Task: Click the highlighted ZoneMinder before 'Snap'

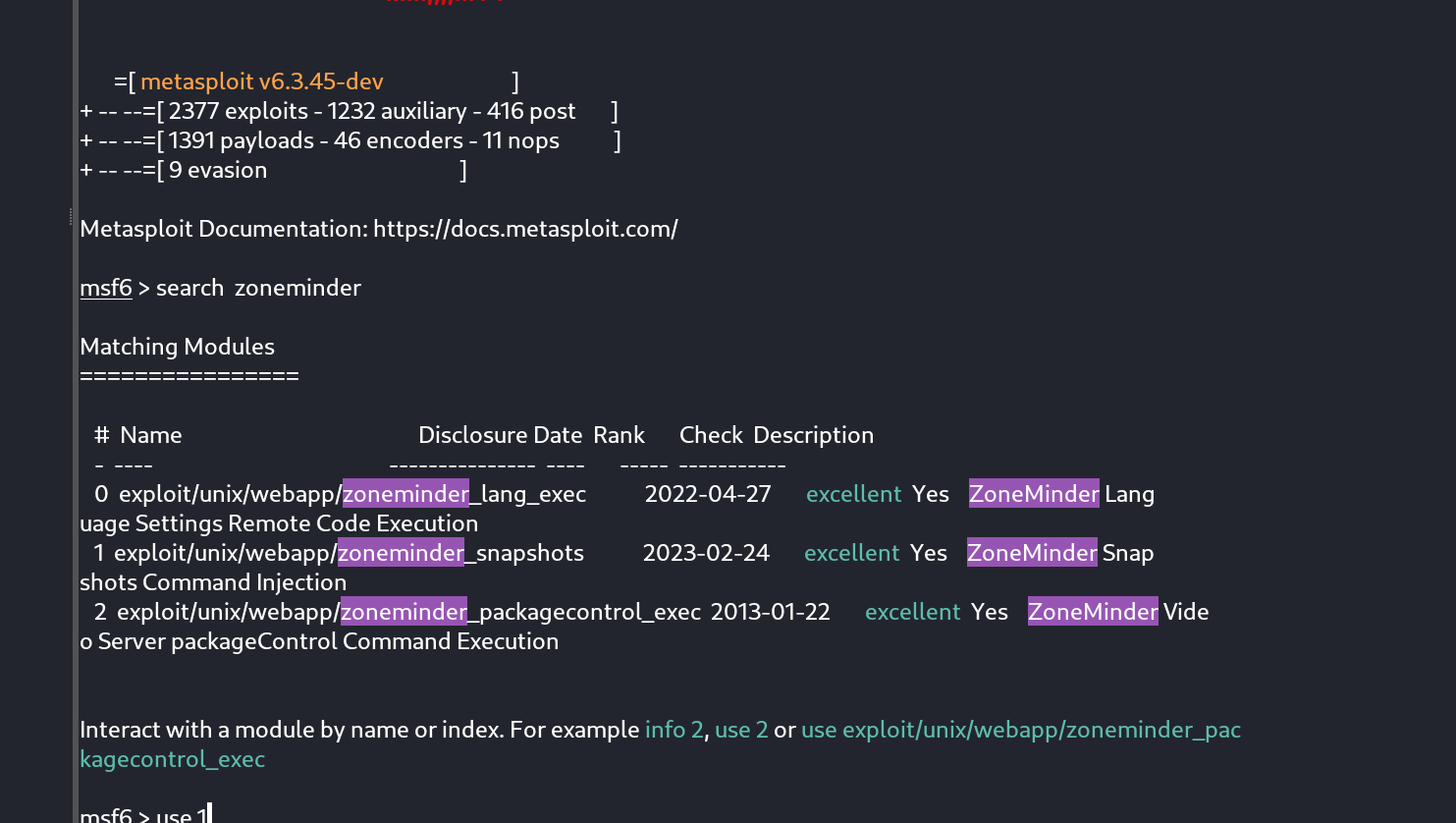Action: coord(1032,553)
